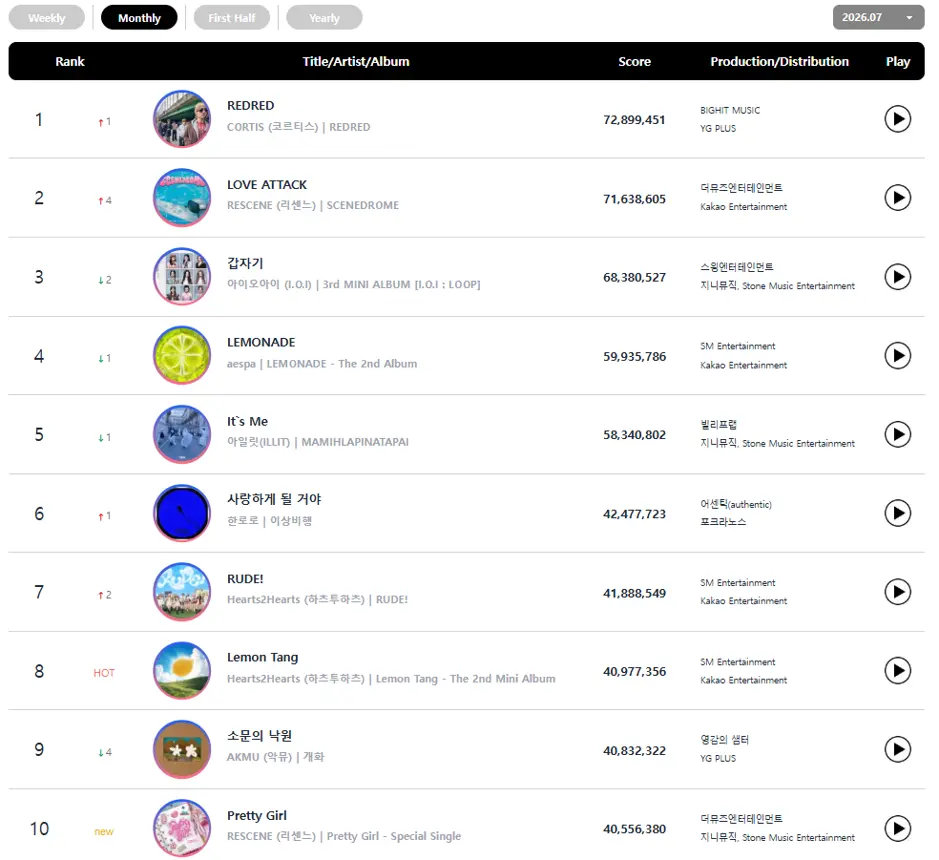Play the song REDRED

tap(897, 119)
